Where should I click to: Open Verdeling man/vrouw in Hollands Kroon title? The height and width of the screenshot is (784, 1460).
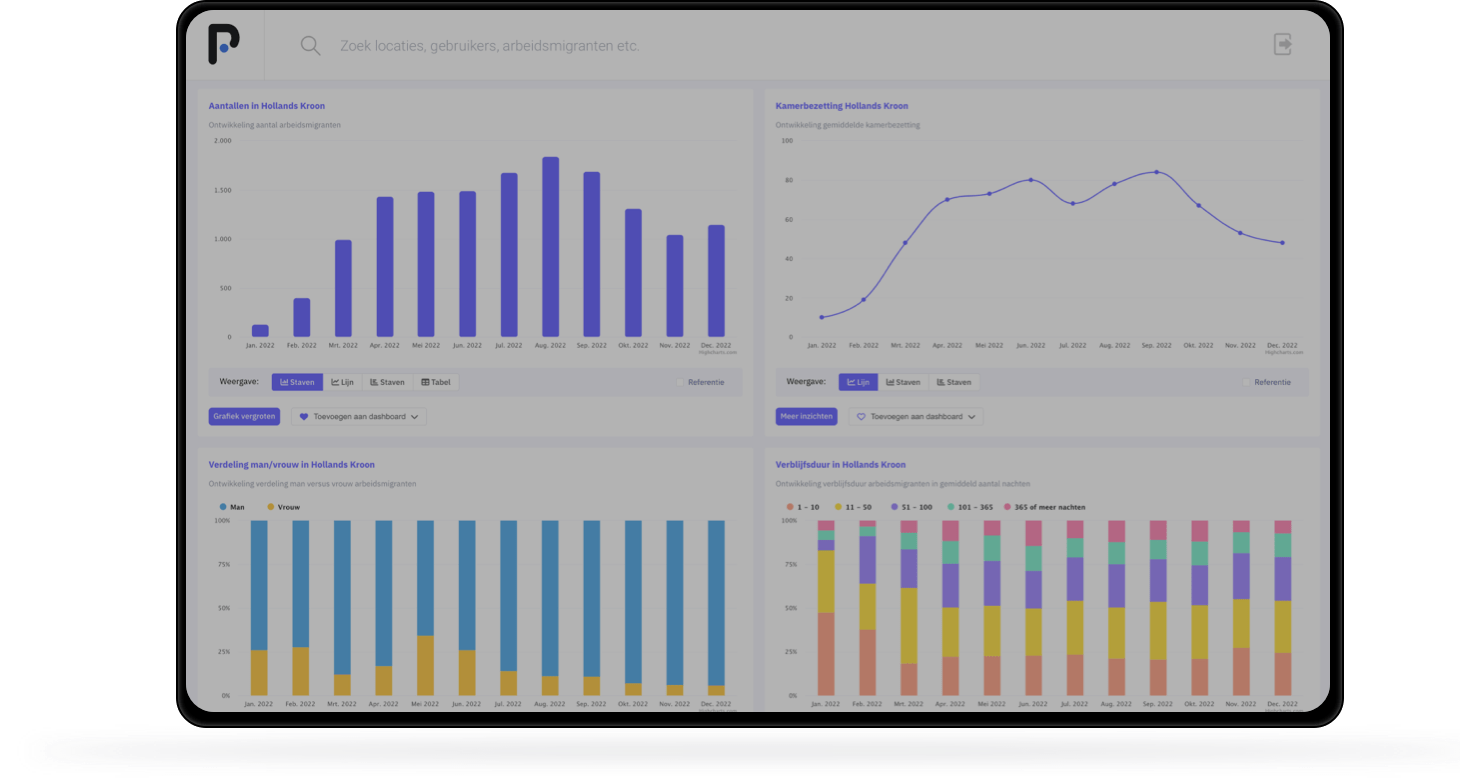(x=292, y=465)
